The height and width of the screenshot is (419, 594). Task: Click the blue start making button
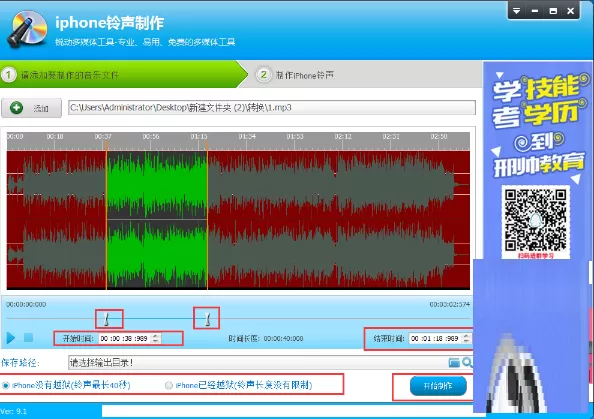click(438, 386)
